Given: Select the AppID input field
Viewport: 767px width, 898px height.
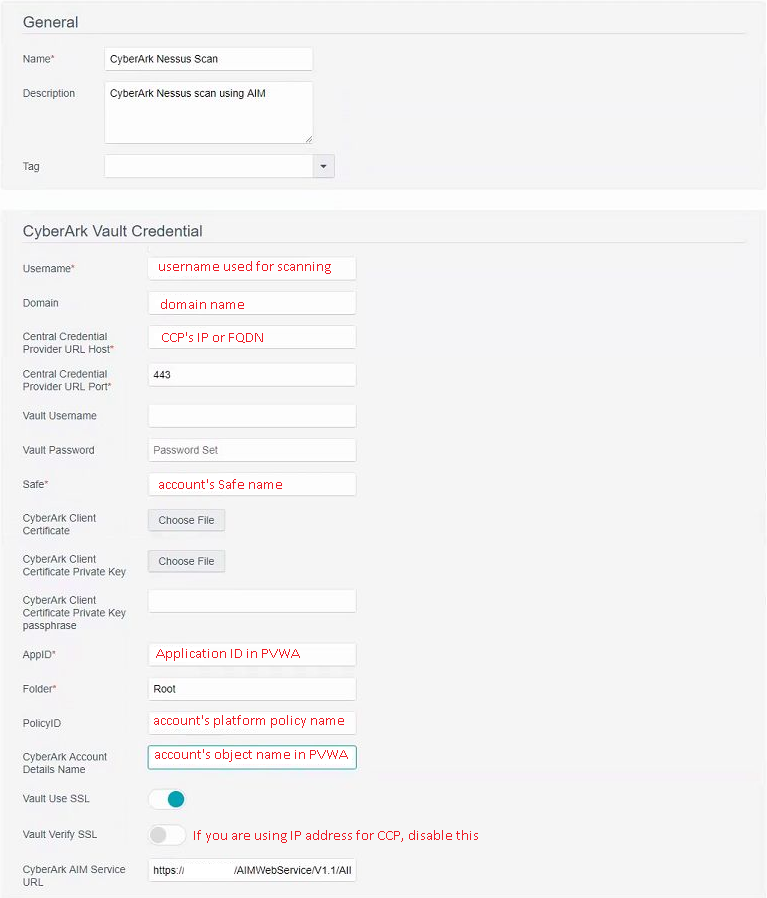Looking at the screenshot, I should point(252,654).
